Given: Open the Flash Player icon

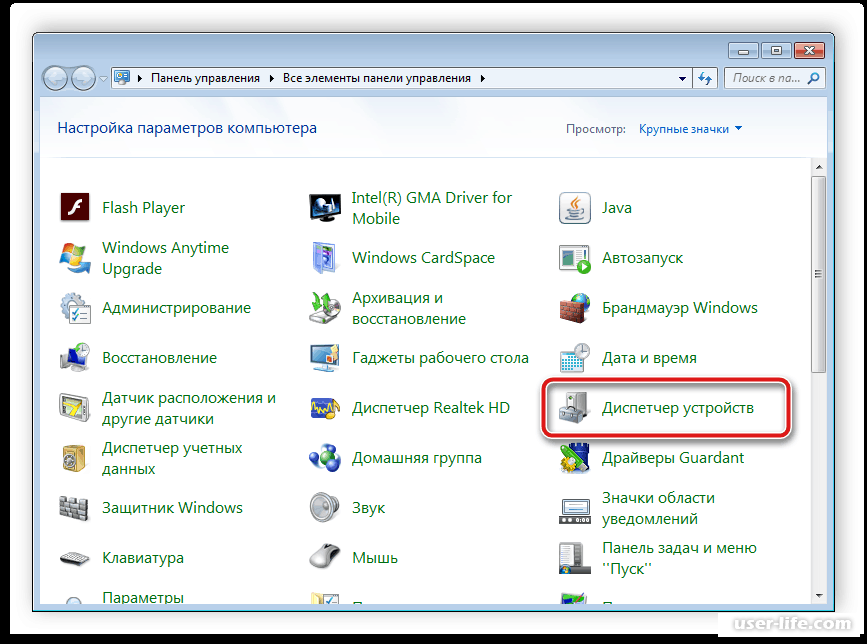Looking at the screenshot, I should [x=75, y=207].
